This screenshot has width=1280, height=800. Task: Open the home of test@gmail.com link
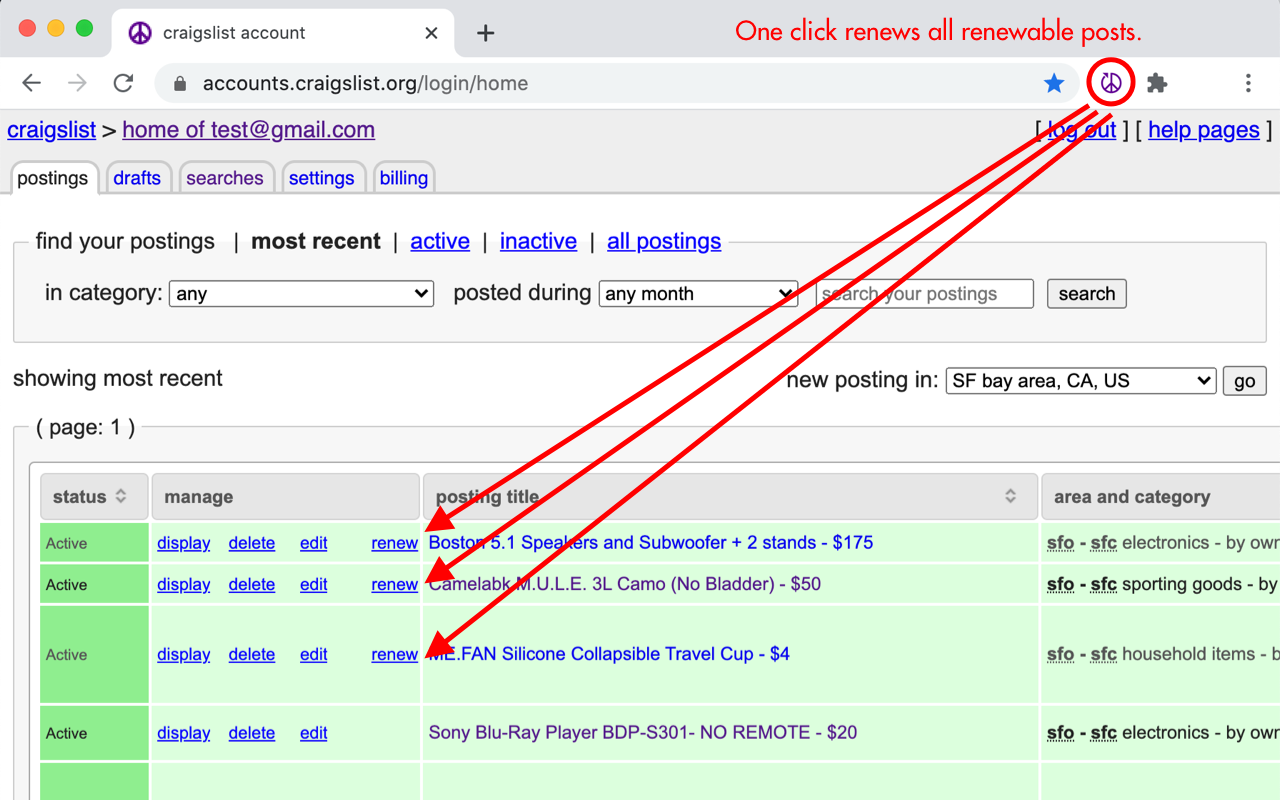249,130
